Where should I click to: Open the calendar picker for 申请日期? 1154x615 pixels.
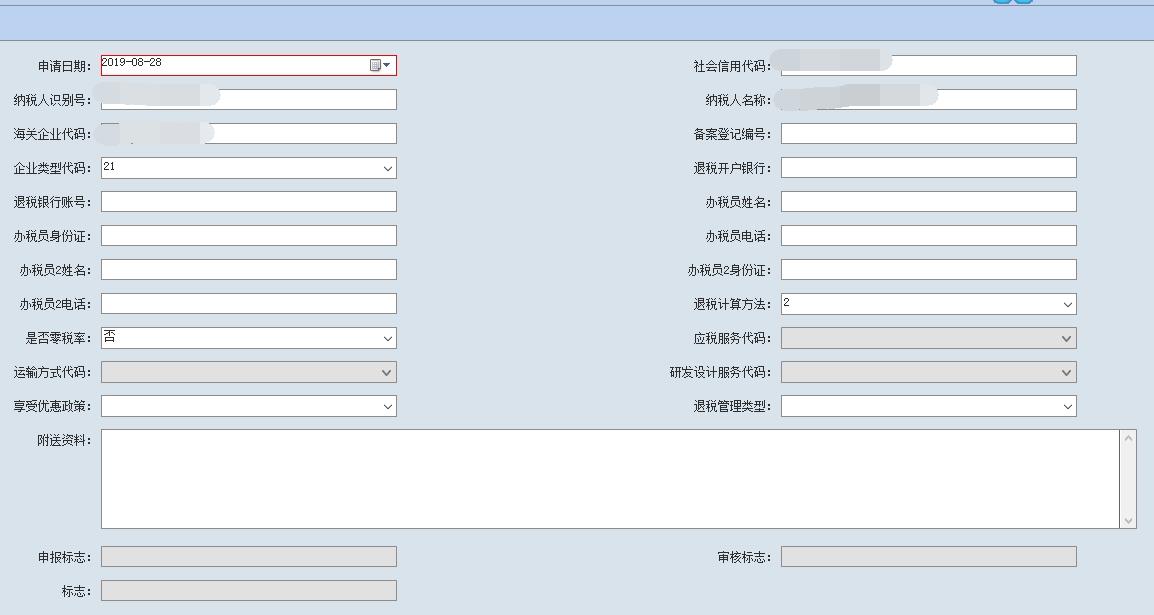pos(380,65)
